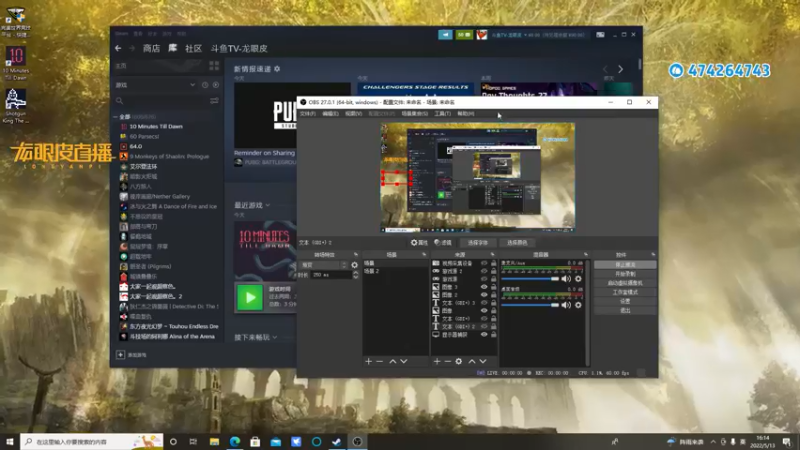800x450 pixels.
Task: Toggle lock on 图像 3 source
Action: (x=493, y=287)
